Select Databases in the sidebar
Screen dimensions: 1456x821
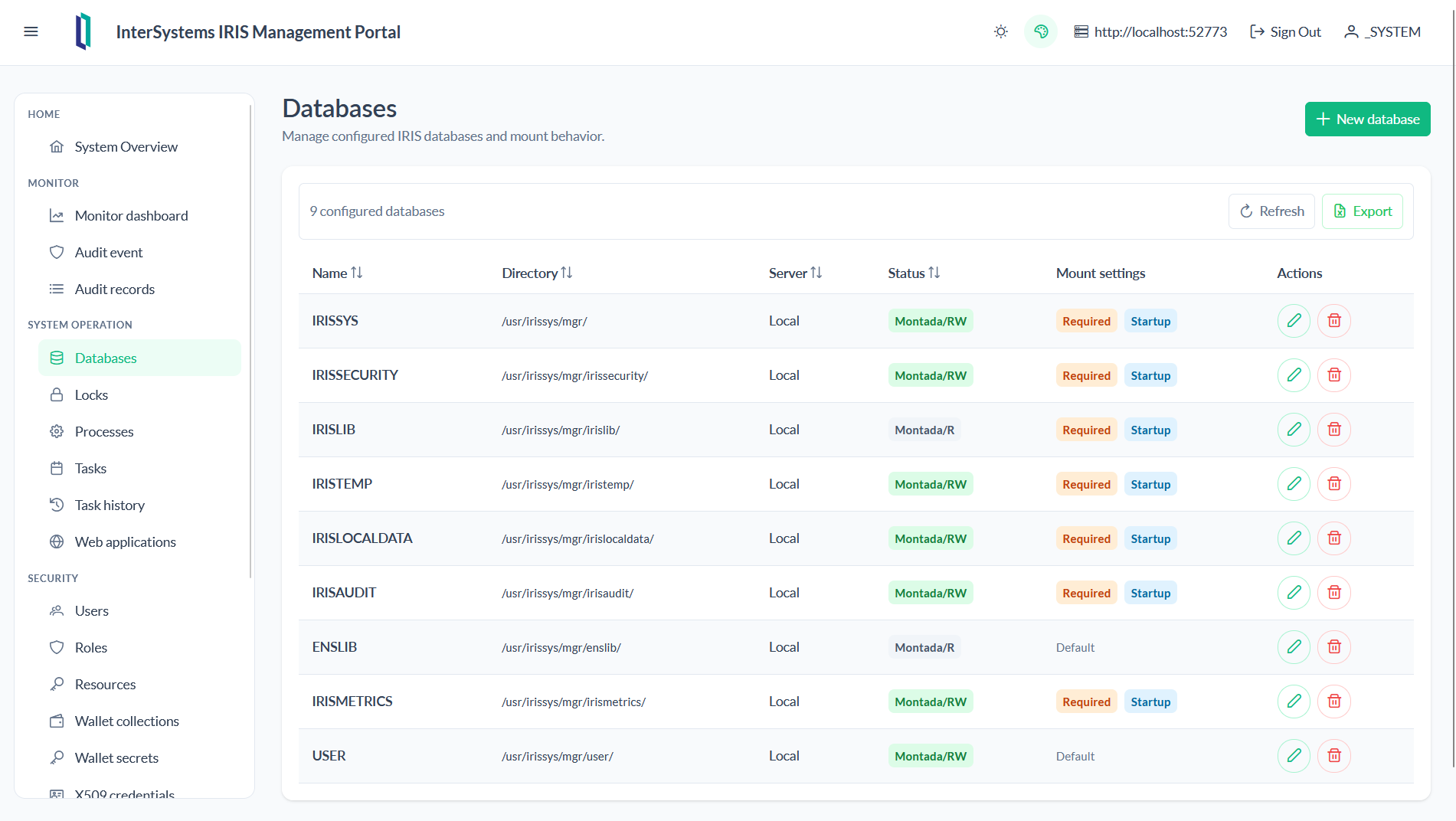tap(139, 358)
